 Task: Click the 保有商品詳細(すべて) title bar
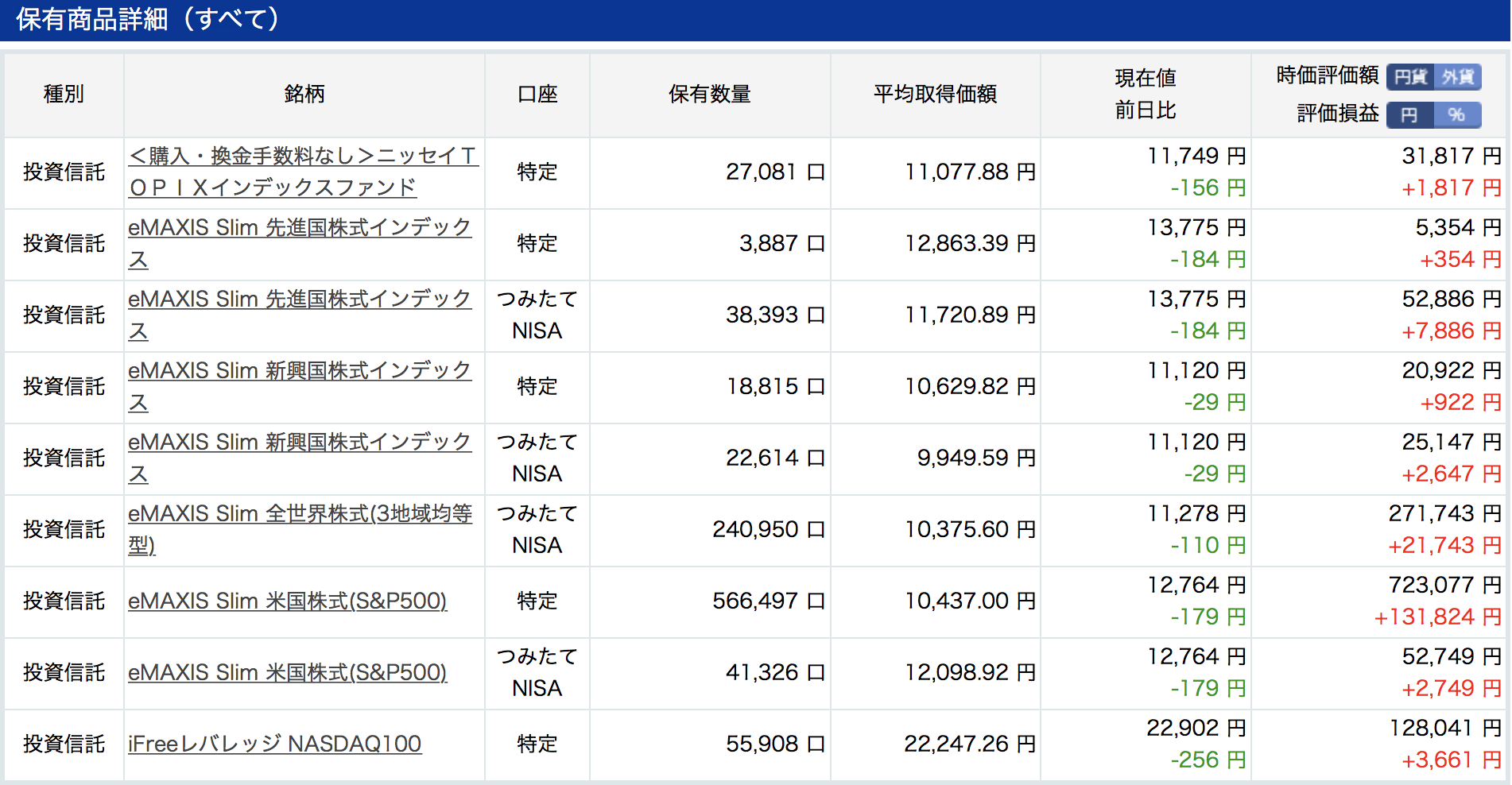coord(755,20)
